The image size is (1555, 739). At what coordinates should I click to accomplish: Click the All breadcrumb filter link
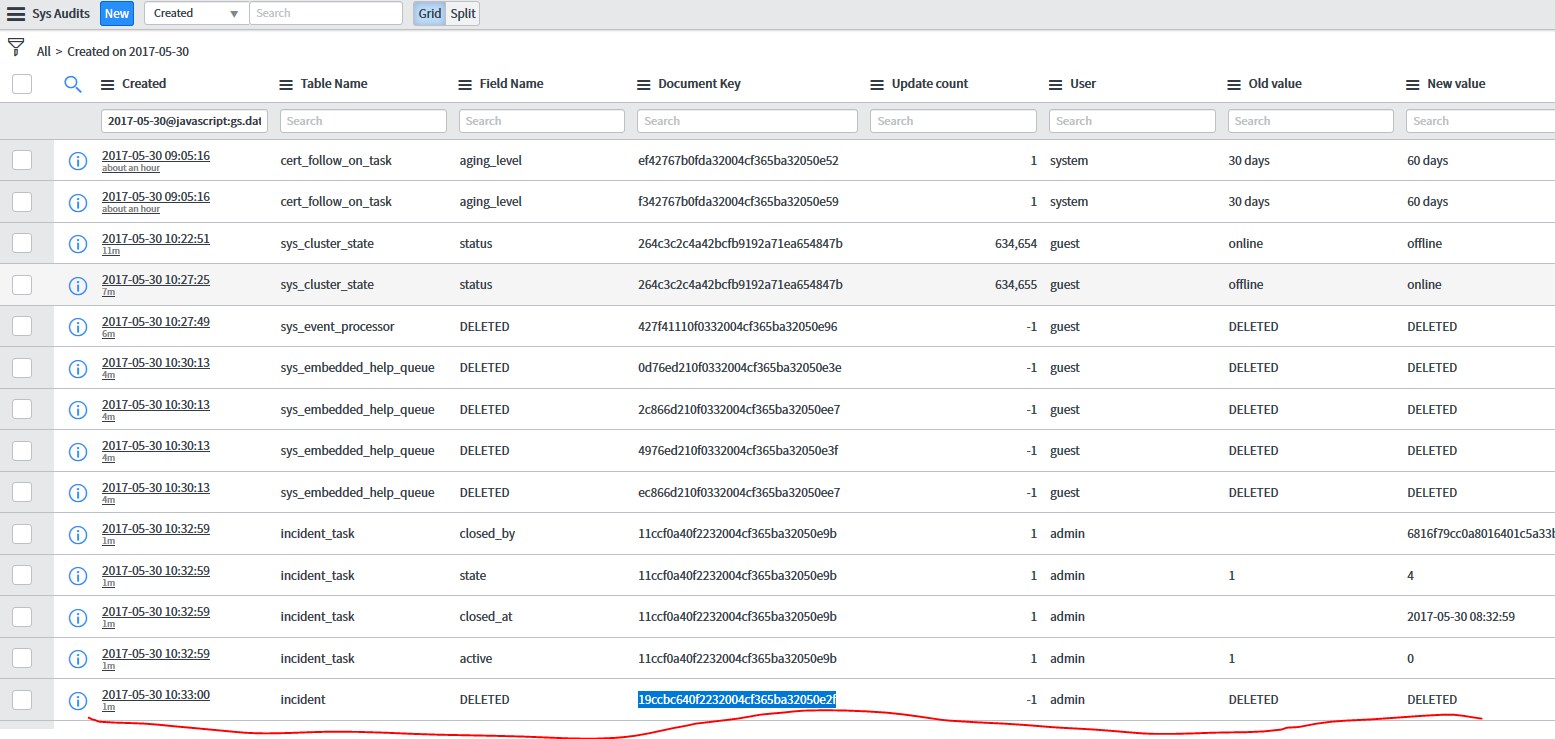(43, 51)
